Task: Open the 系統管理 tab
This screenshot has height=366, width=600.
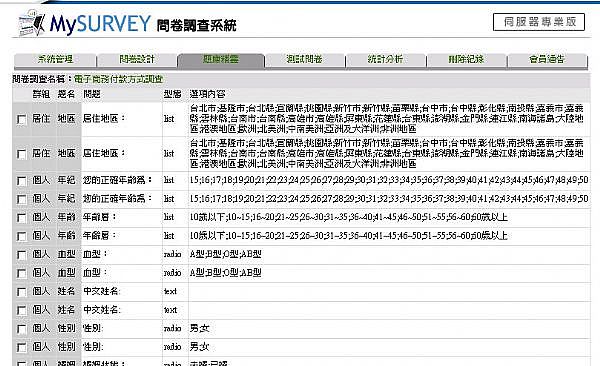Action: (x=55, y=60)
